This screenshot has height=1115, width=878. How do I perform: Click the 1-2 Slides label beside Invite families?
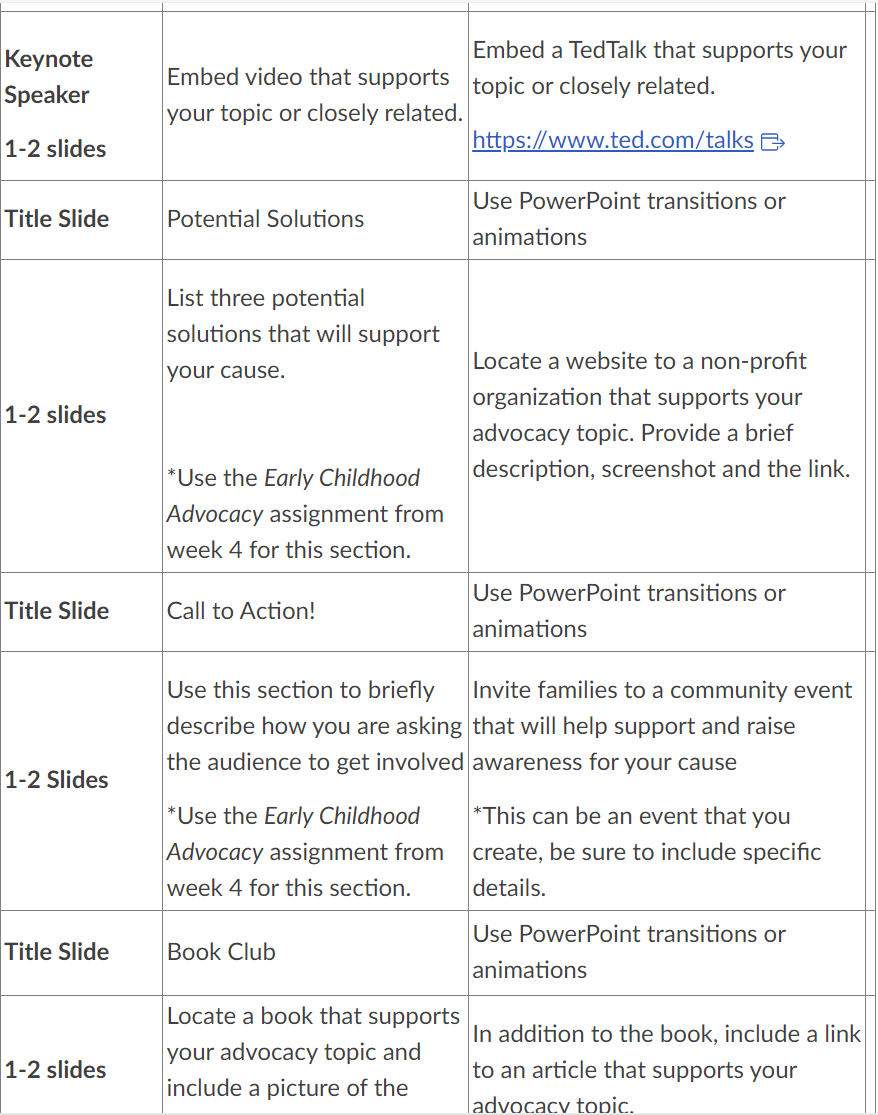click(56, 780)
